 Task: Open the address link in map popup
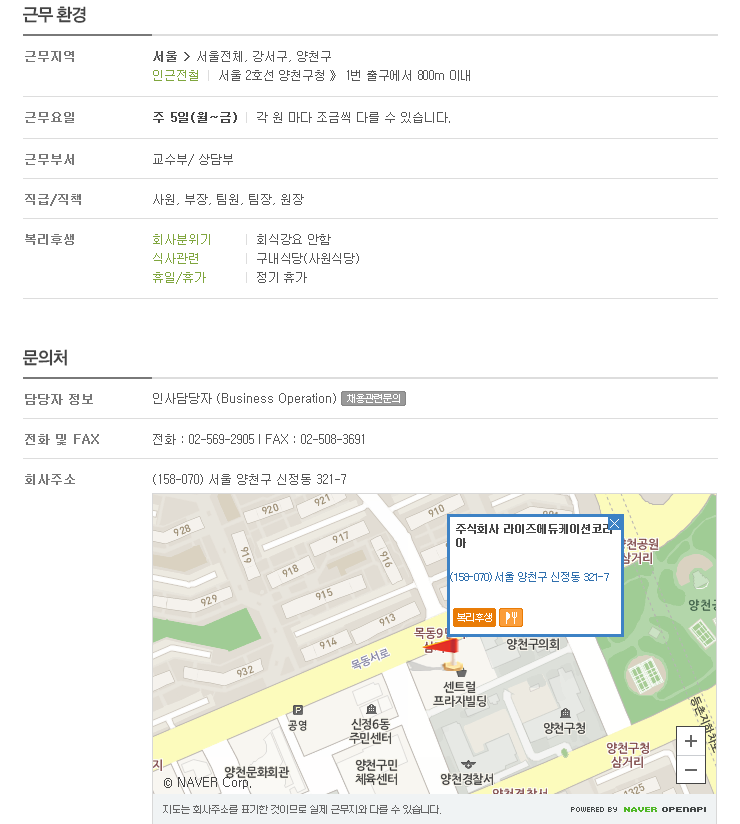(530, 577)
